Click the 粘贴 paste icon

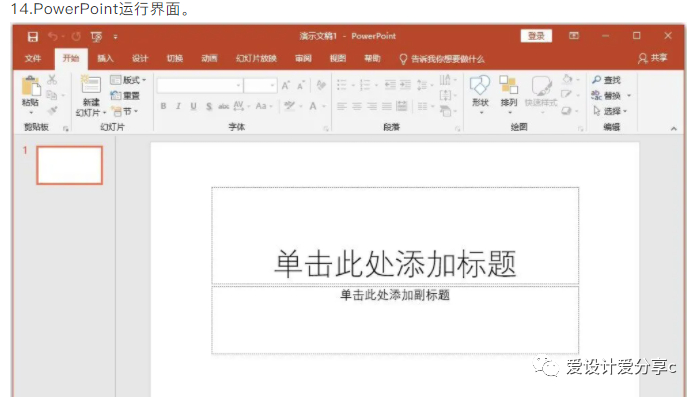tap(31, 86)
